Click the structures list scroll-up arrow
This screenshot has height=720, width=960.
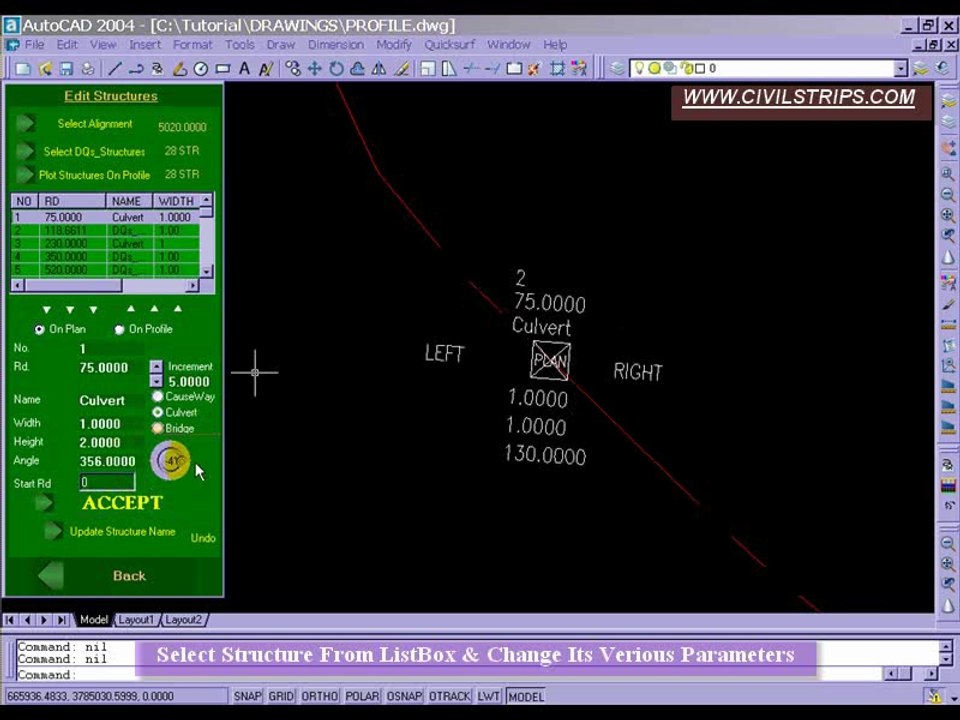[206, 200]
